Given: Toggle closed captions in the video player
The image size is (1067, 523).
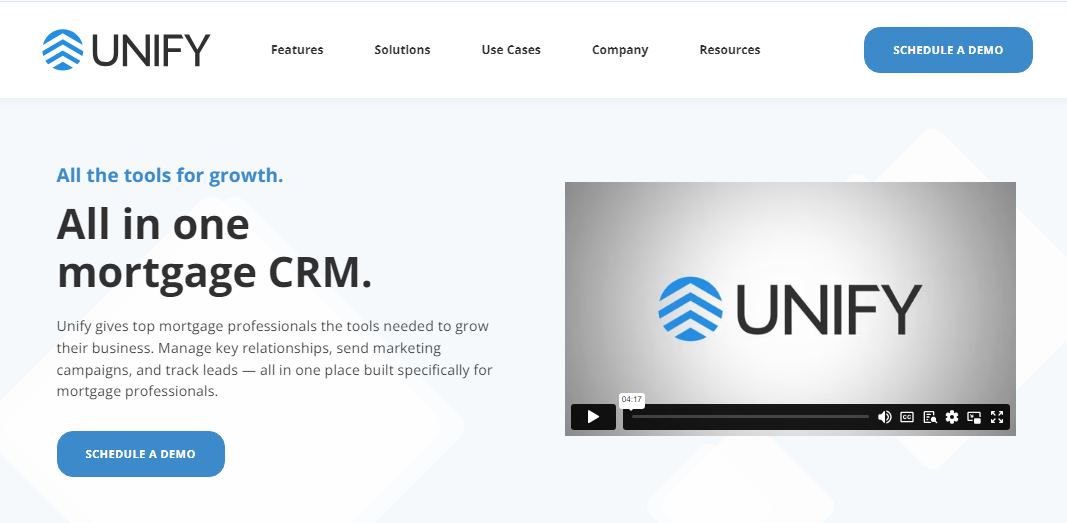Looking at the screenshot, I should (907, 417).
